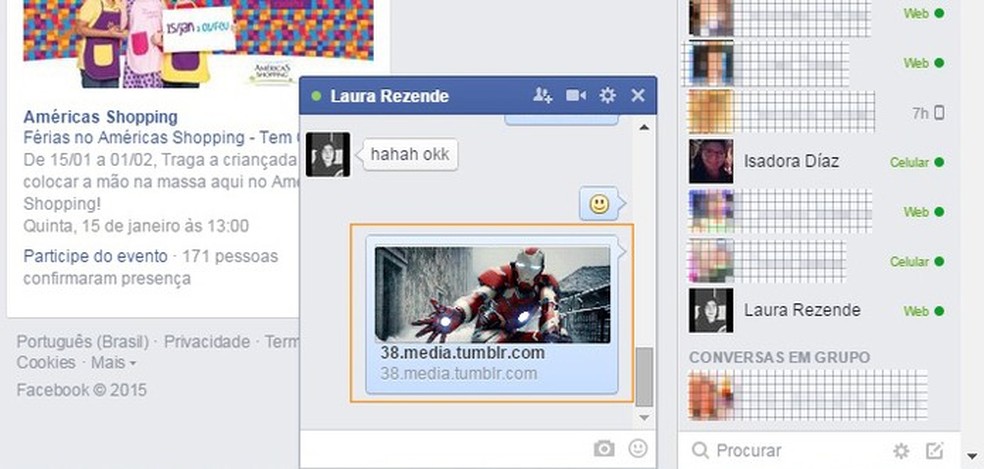The image size is (984, 469).
Task: Open chat with Laura Rezende in sidebar
Action: click(x=818, y=310)
